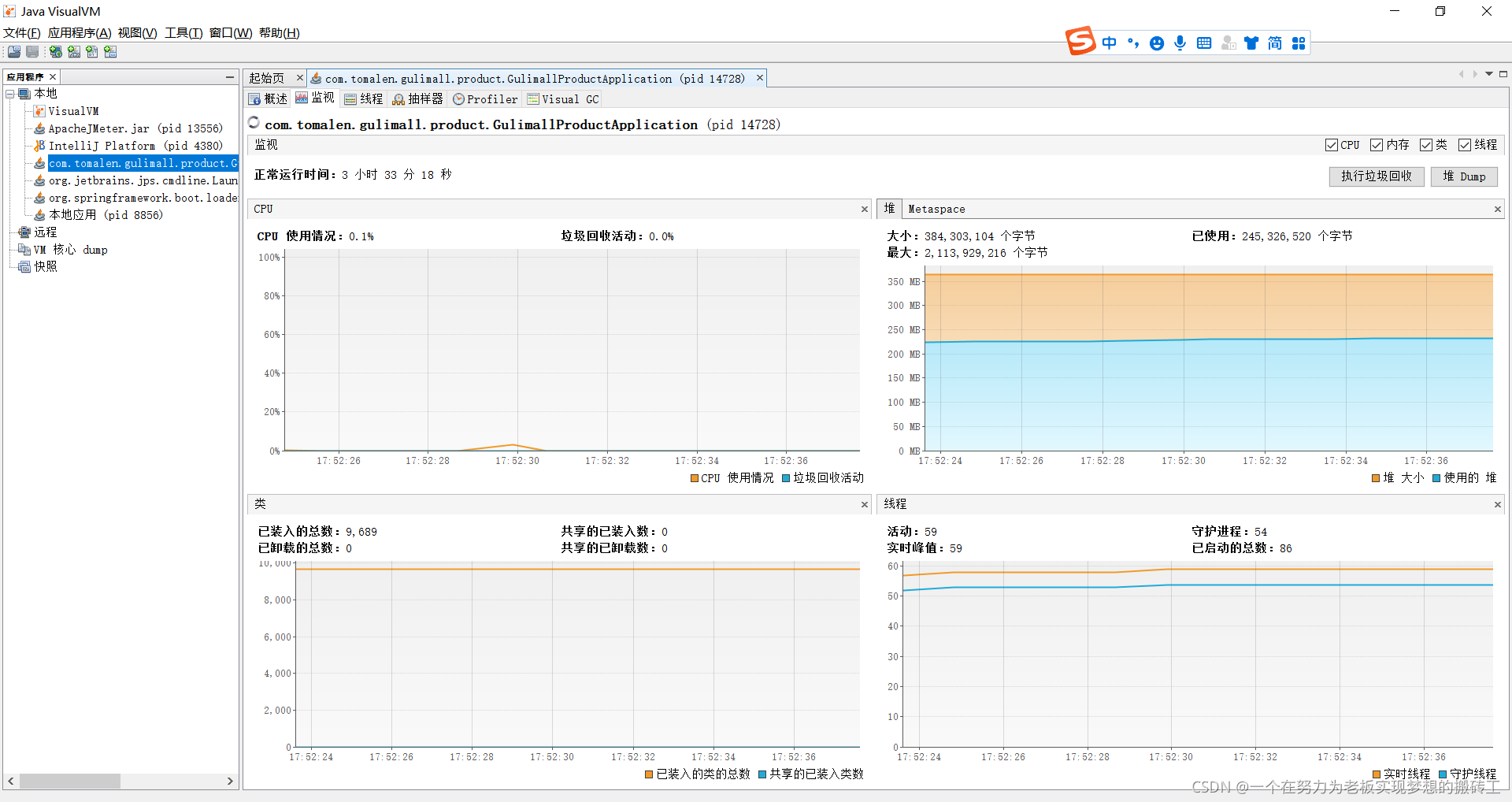1512x802 pixels.
Task: Open the 工具 menu
Action: [183, 33]
